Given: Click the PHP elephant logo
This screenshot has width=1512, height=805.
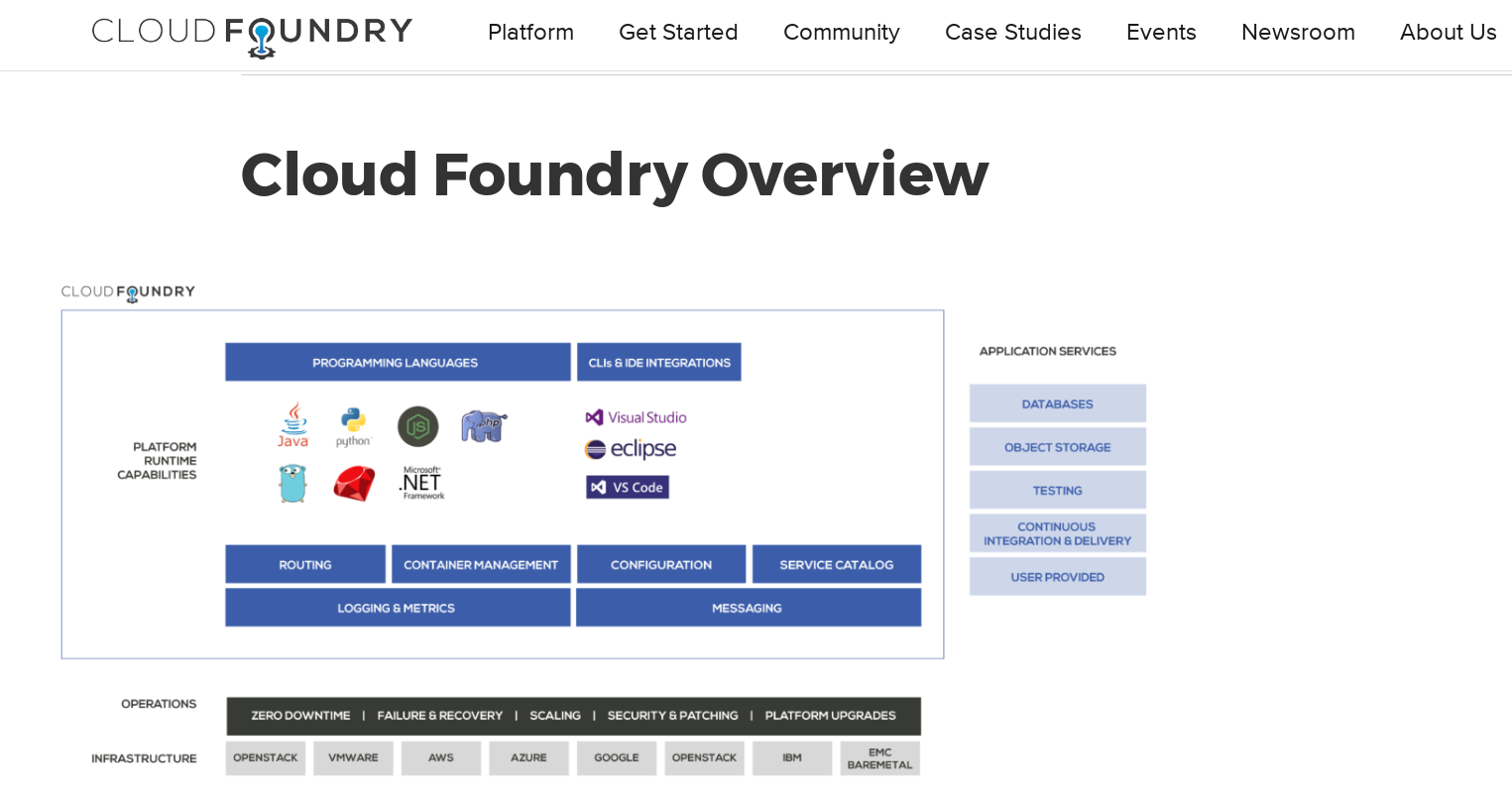Looking at the screenshot, I should click(x=484, y=426).
